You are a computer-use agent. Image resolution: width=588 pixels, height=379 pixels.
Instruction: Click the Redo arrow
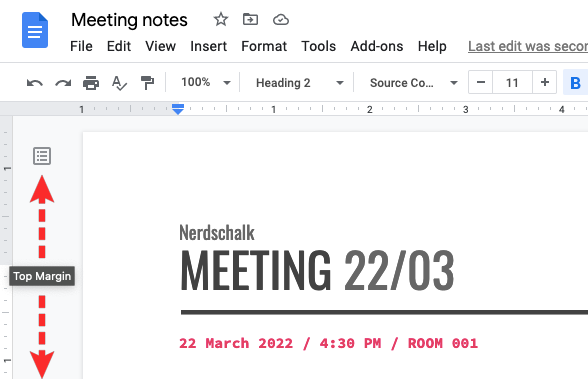[x=63, y=83]
